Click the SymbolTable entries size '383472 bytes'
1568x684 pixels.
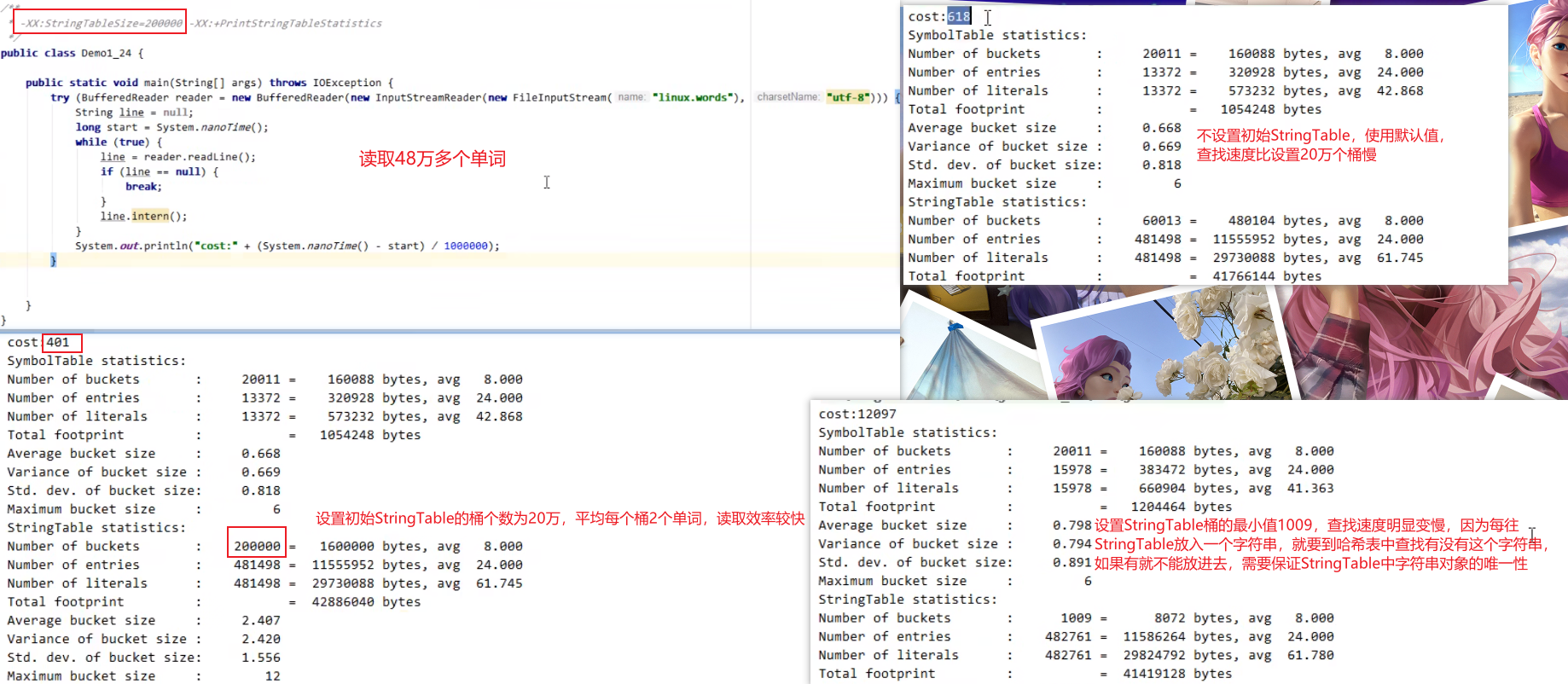pos(1186,470)
